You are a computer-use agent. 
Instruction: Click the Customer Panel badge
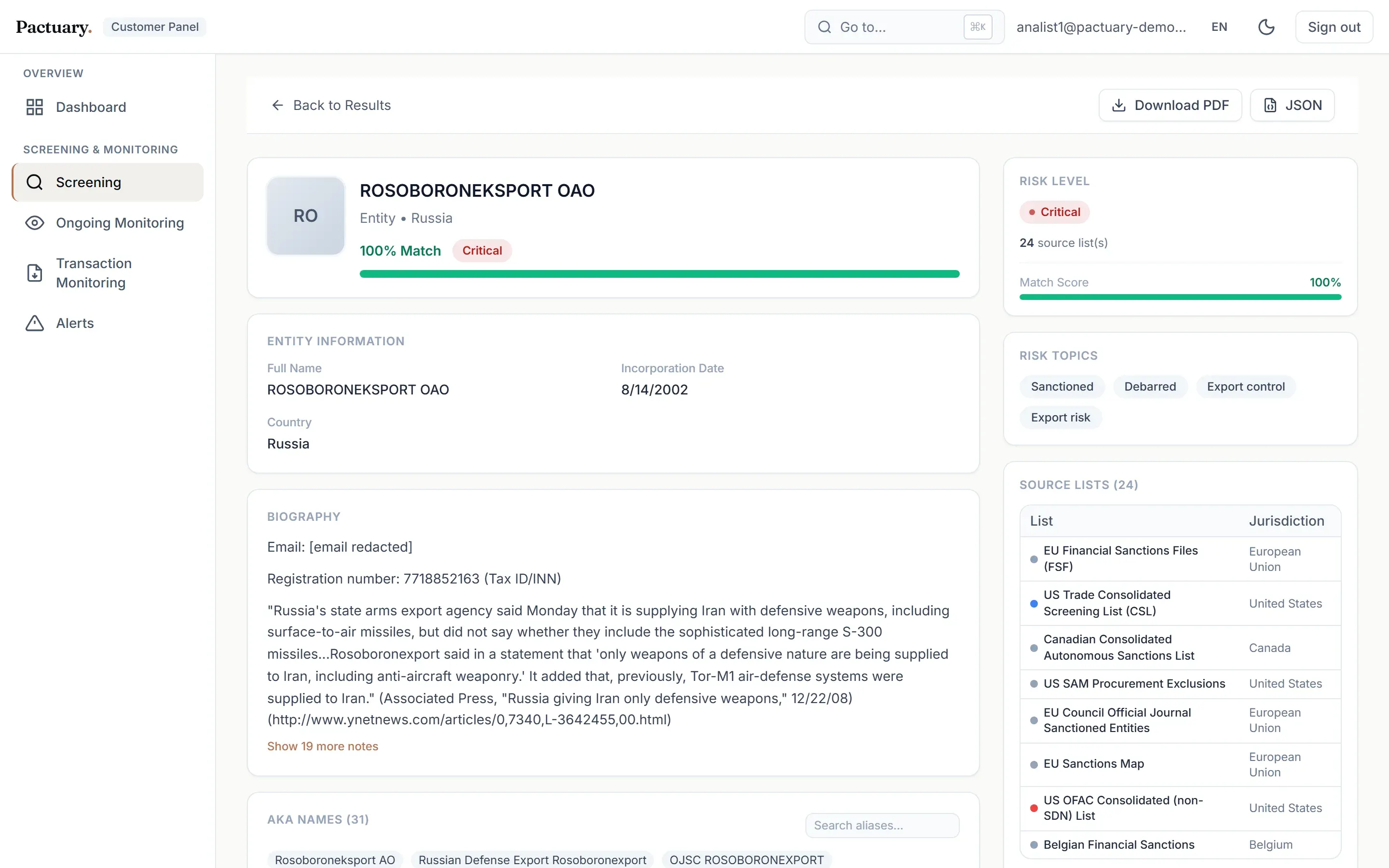click(154, 27)
